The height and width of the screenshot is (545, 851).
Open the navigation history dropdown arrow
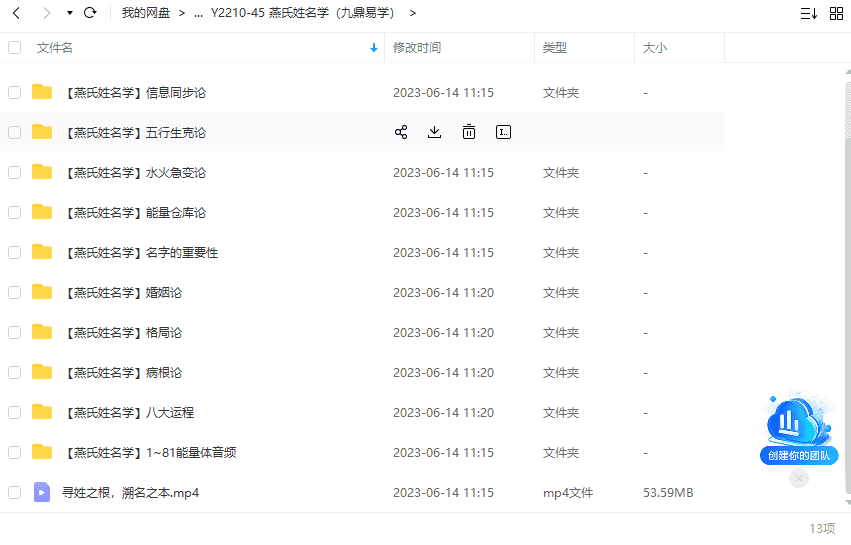(x=69, y=13)
